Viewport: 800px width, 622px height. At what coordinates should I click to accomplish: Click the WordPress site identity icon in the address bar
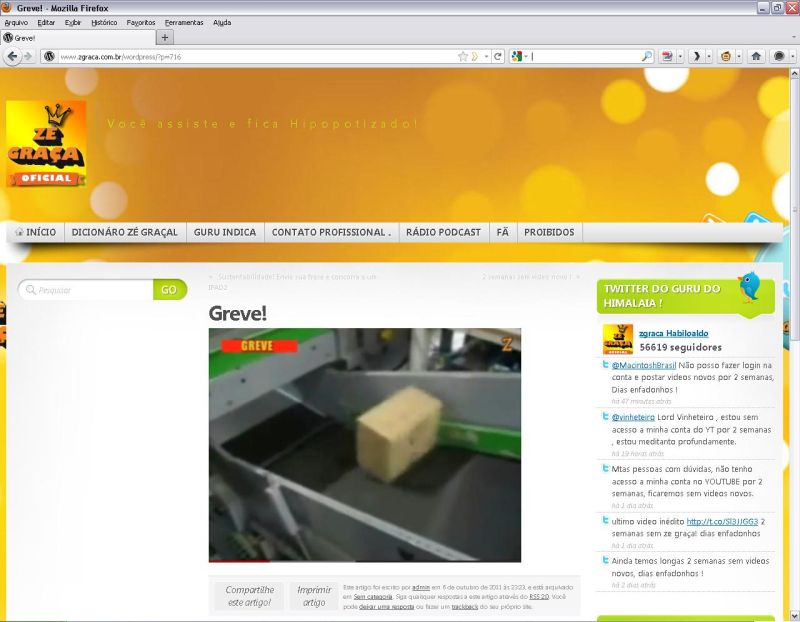(48, 56)
